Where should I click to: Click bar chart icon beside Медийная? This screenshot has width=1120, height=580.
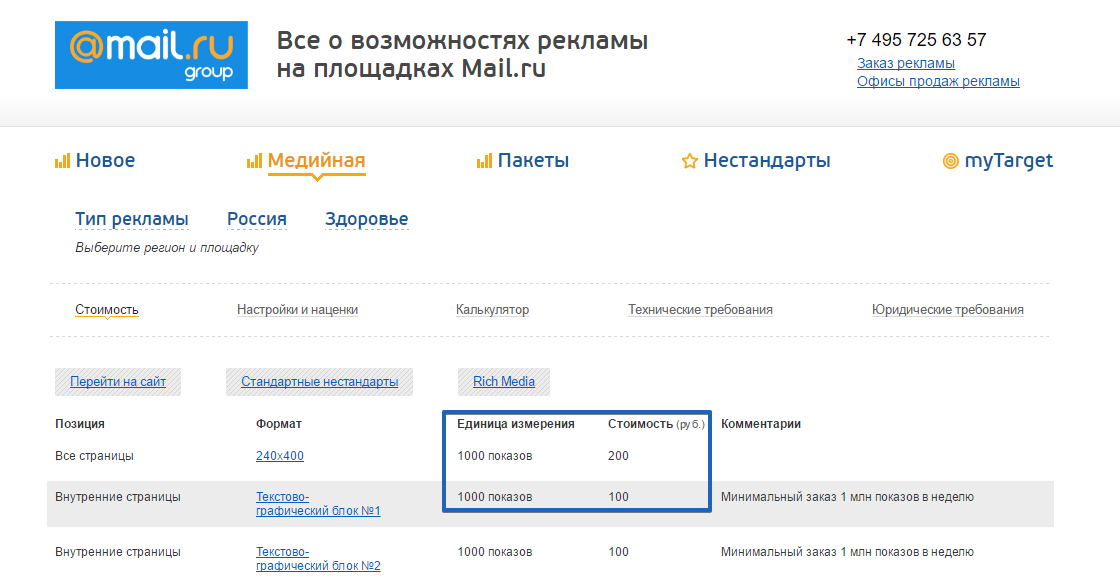(x=254, y=161)
